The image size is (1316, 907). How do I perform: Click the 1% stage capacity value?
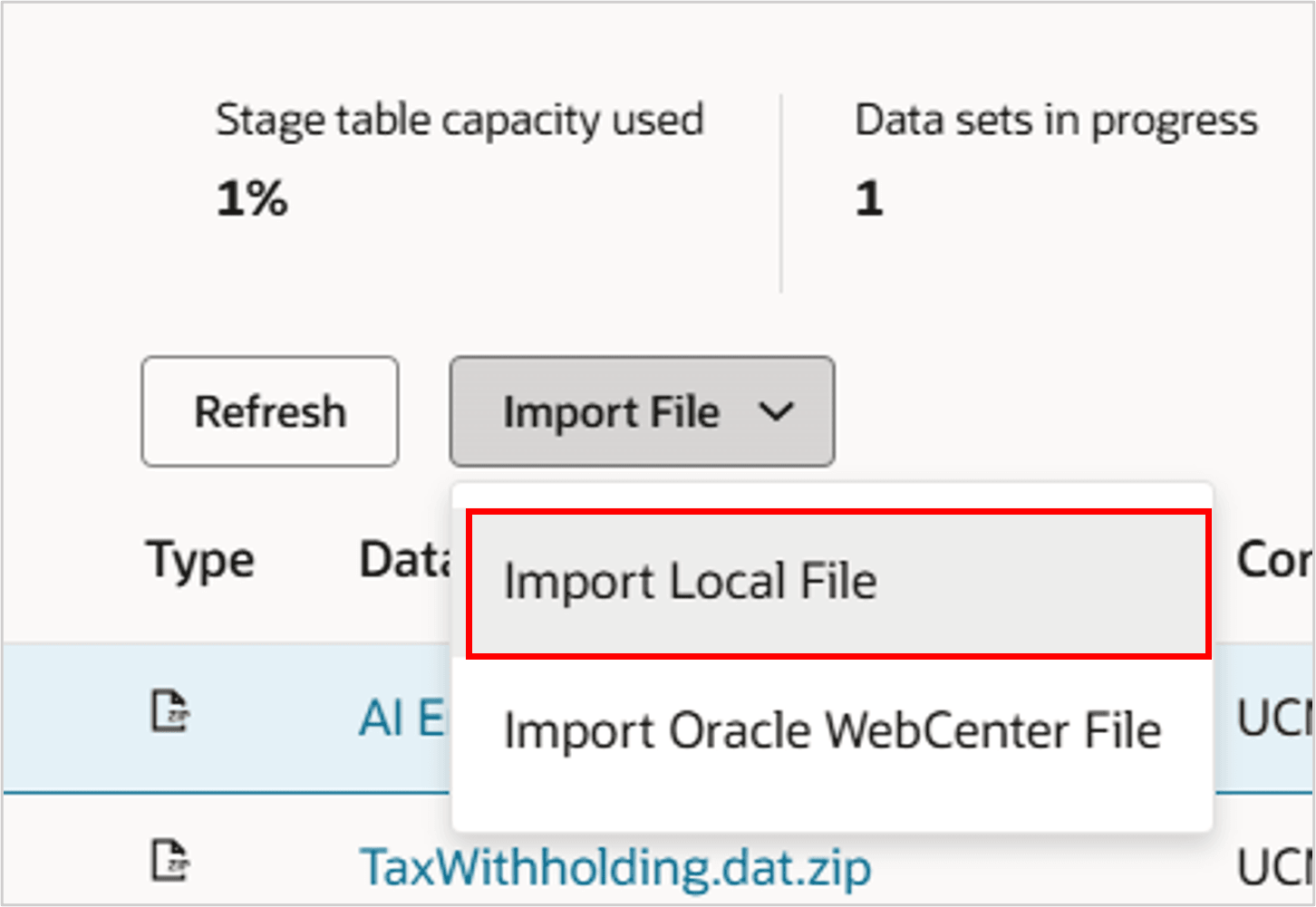pos(252,198)
